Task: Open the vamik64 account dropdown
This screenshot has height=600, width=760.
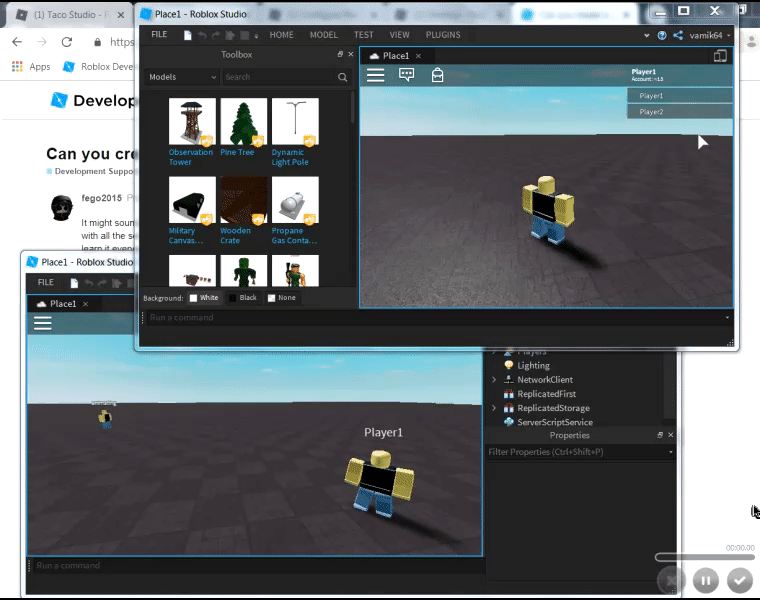Action: coord(710,35)
